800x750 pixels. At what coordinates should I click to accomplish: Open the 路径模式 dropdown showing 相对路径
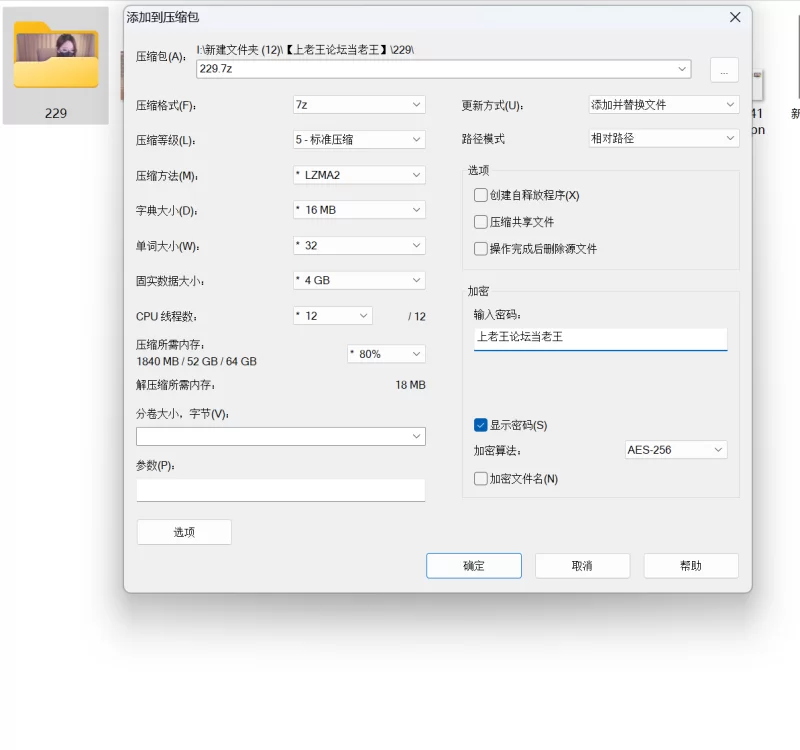click(x=664, y=138)
